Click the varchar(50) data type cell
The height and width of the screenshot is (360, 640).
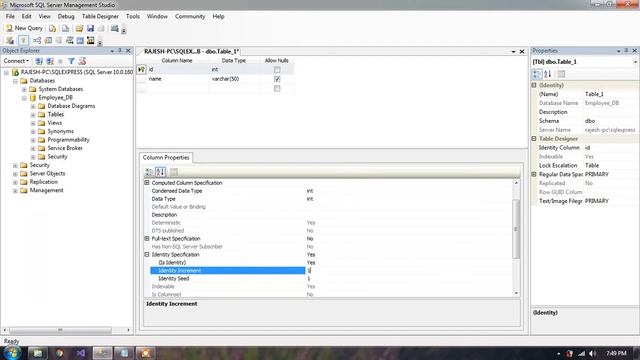point(234,79)
